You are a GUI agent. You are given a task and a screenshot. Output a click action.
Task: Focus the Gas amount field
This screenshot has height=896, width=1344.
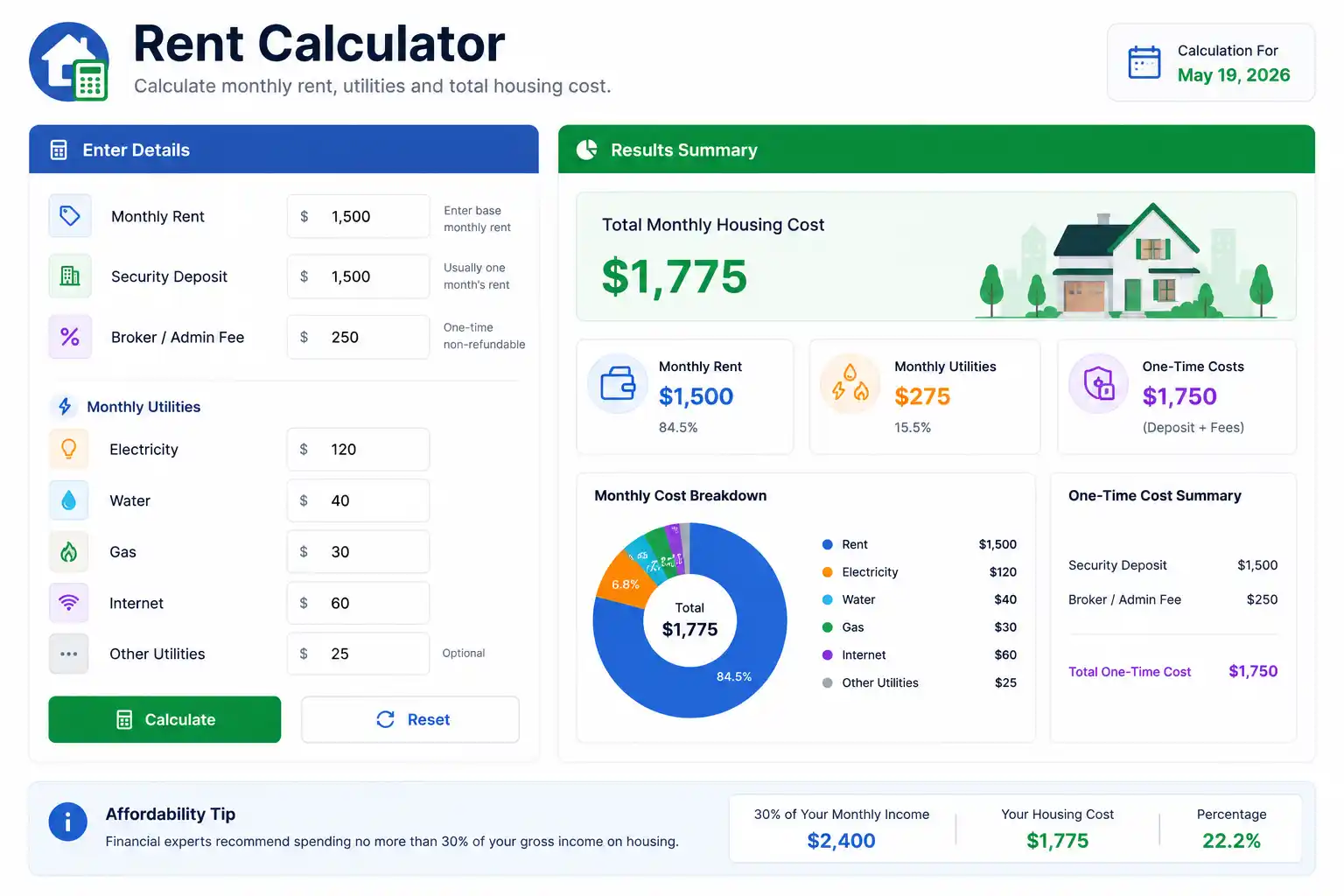pyautogui.click(x=359, y=552)
